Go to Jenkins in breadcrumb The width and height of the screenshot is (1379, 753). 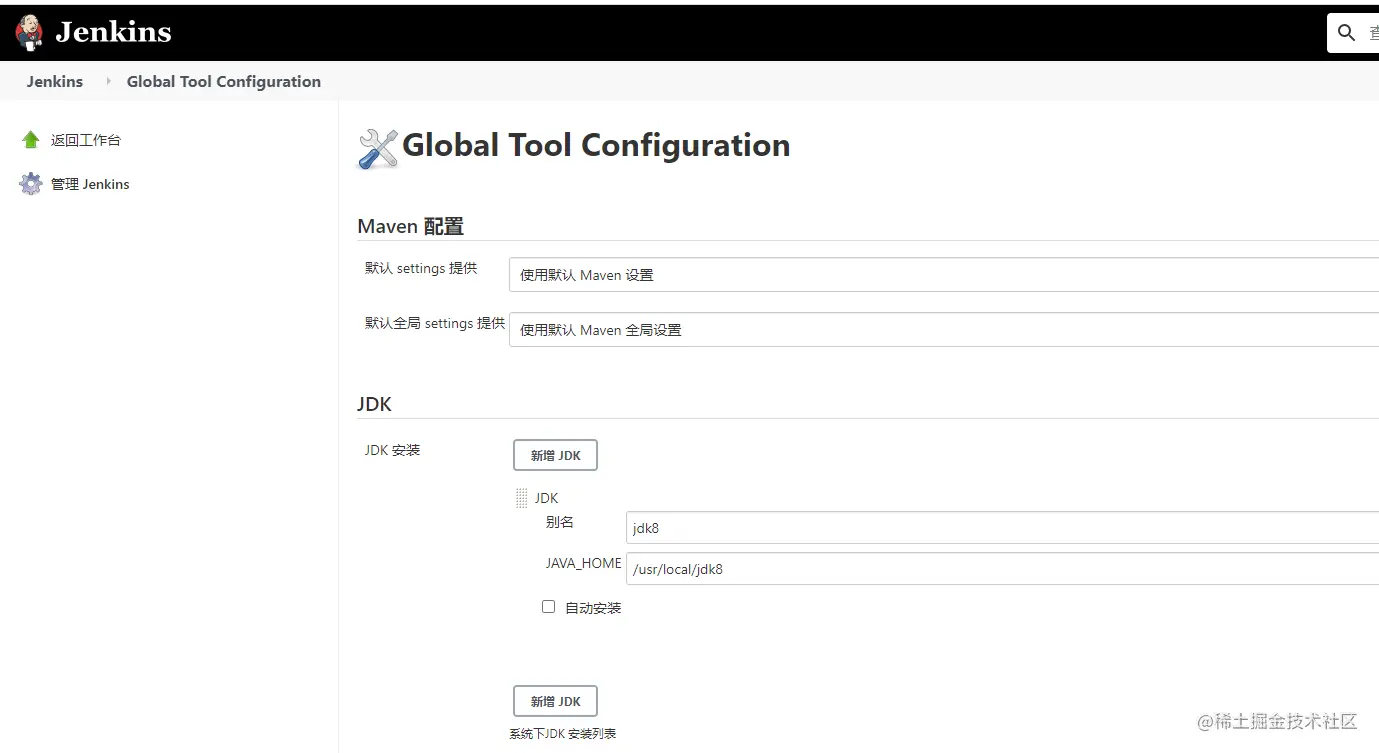[x=55, y=82]
